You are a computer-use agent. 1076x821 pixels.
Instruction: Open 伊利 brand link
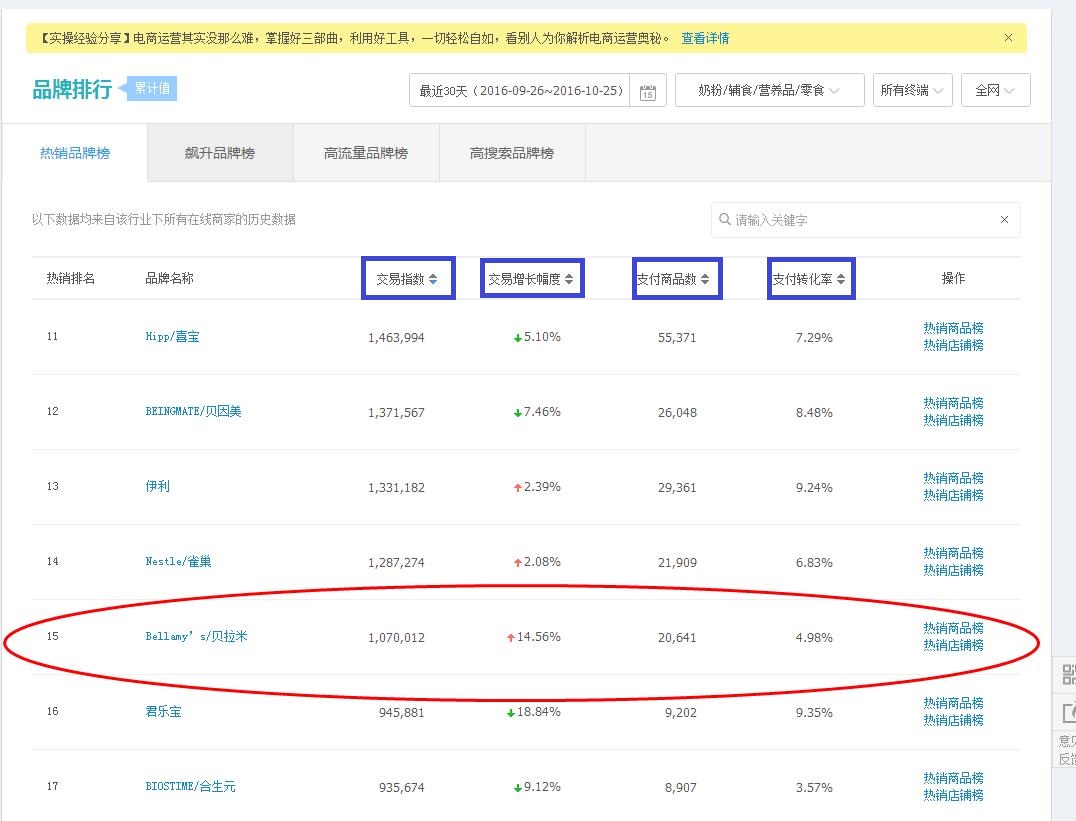point(157,486)
